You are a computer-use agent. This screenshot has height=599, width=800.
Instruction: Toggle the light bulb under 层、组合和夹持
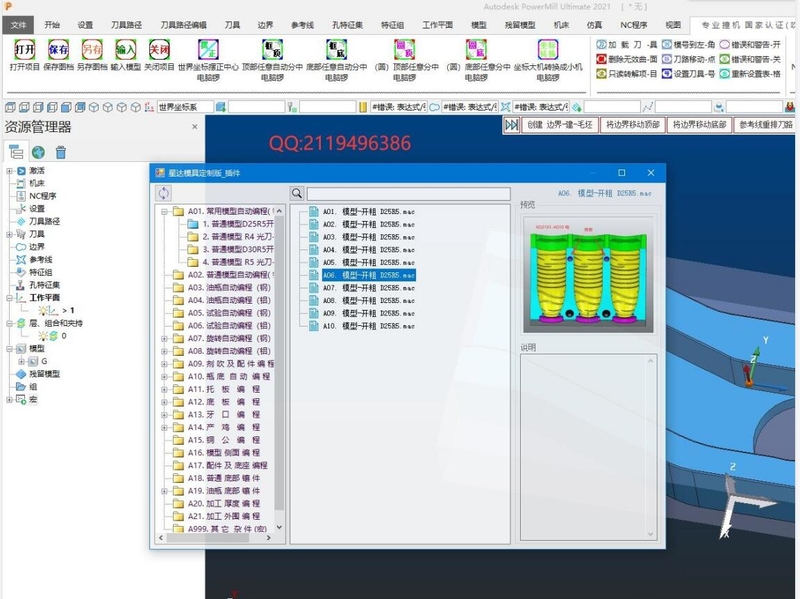pyautogui.click(x=41, y=337)
